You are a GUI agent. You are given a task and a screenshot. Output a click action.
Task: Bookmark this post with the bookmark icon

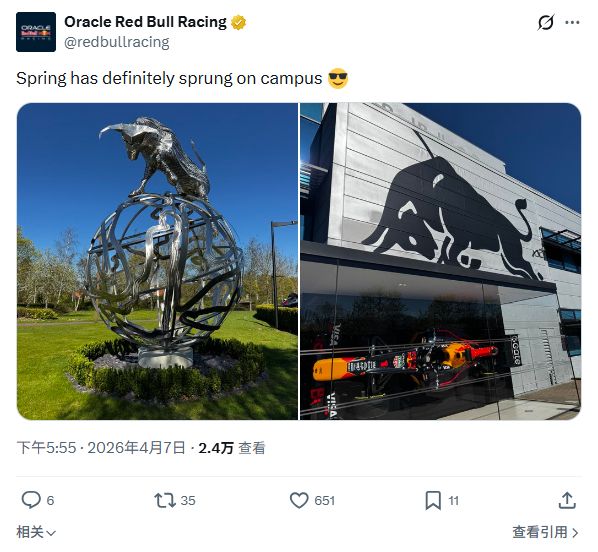(x=433, y=500)
